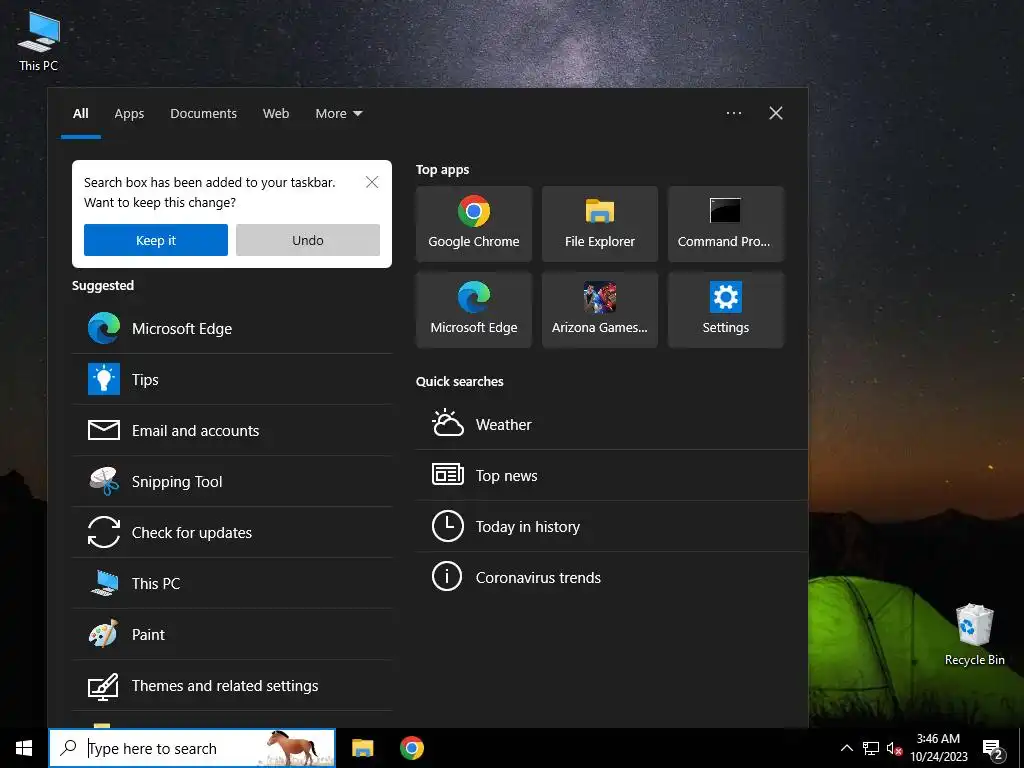Run Coronavirus trends quick search
This screenshot has width=1024, height=768.
(x=611, y=577)
